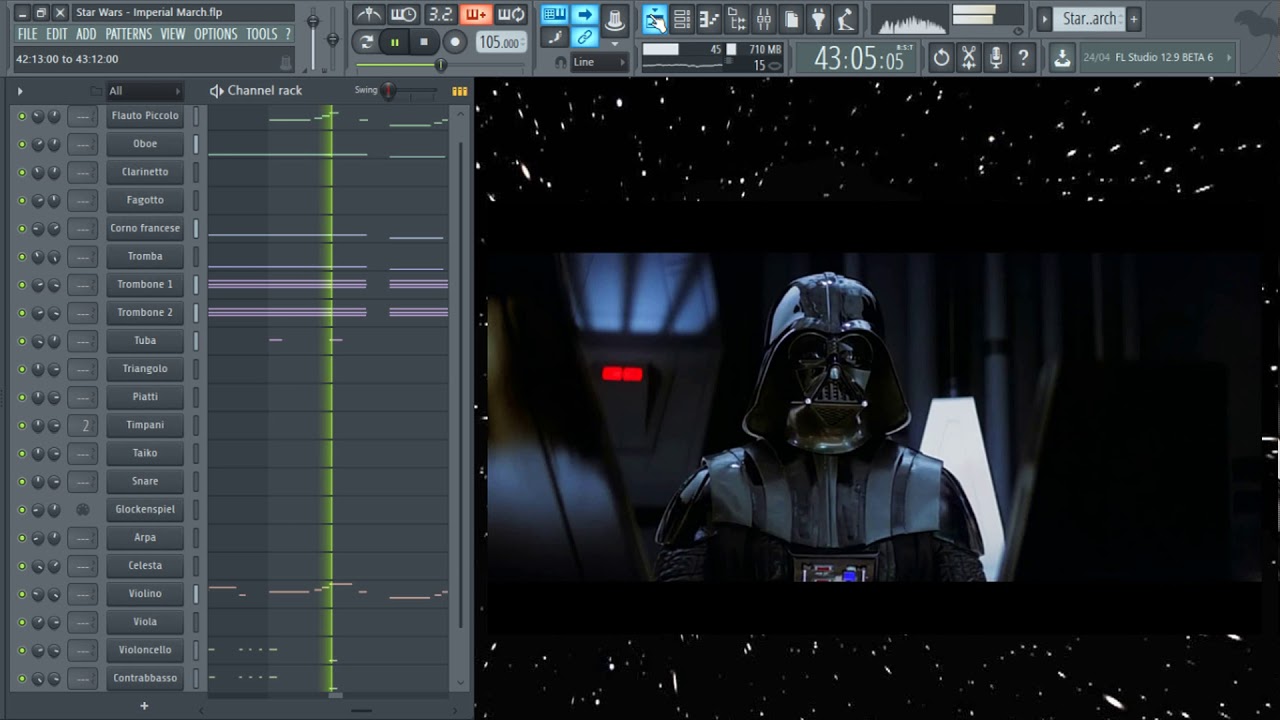Open the Snare mixer track selector

pos(83,481)
